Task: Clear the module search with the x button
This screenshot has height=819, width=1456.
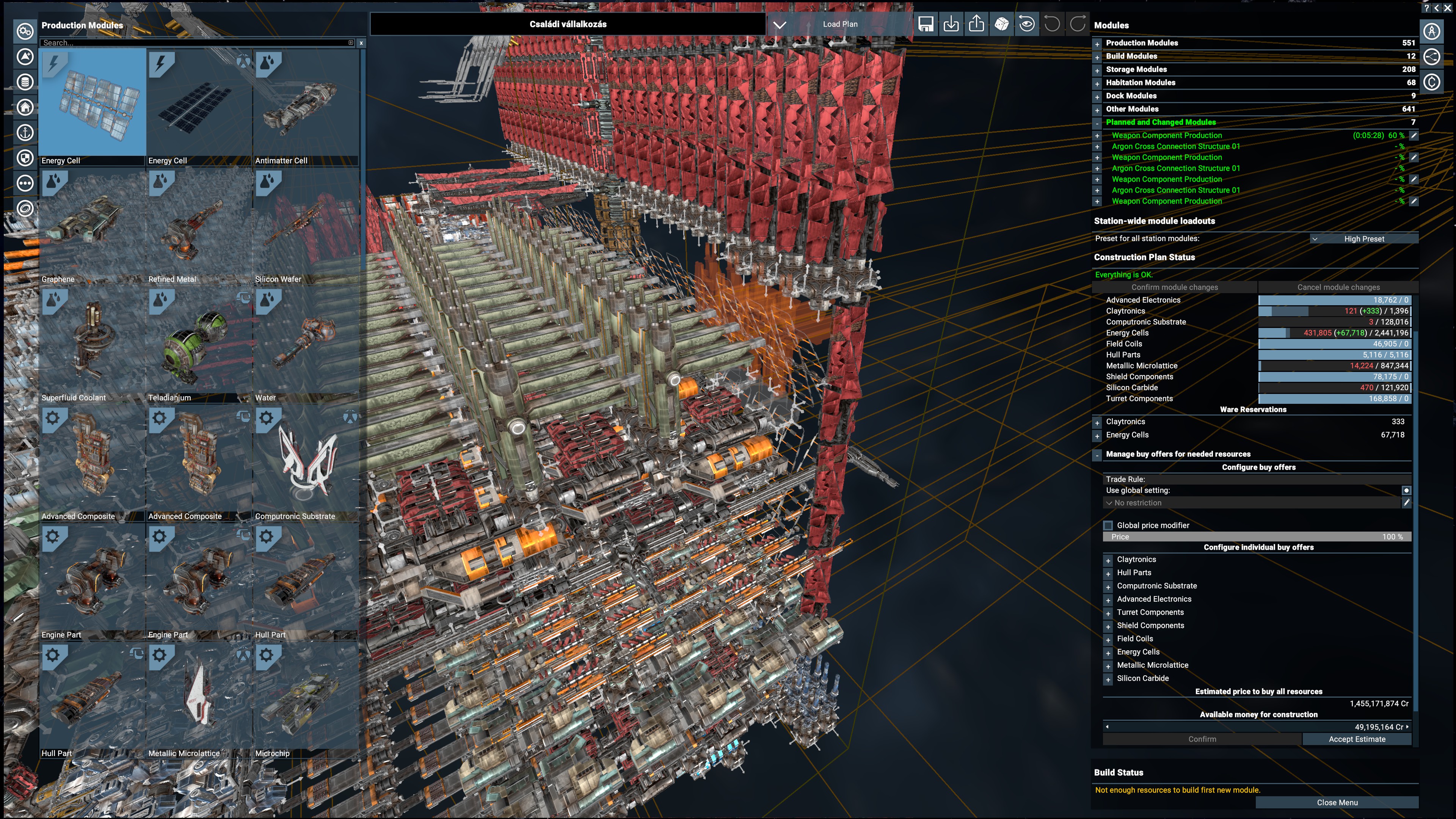Action: pyautogui.click(x=361, y=43)
